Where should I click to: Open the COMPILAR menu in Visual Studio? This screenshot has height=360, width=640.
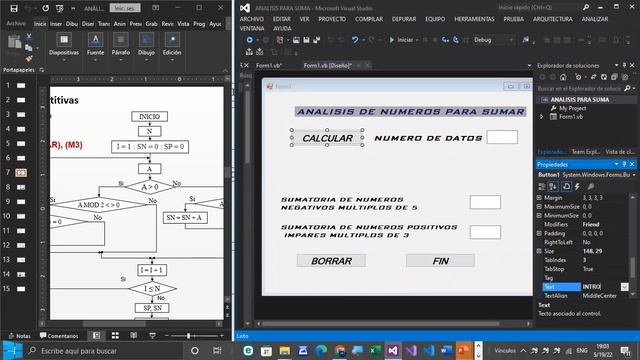tap(369, 19)
